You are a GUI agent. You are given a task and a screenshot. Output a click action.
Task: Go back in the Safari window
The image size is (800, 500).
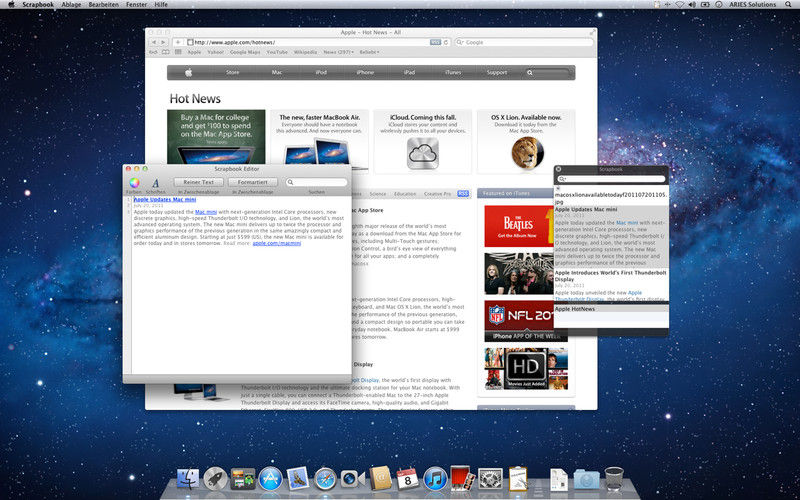154,42
